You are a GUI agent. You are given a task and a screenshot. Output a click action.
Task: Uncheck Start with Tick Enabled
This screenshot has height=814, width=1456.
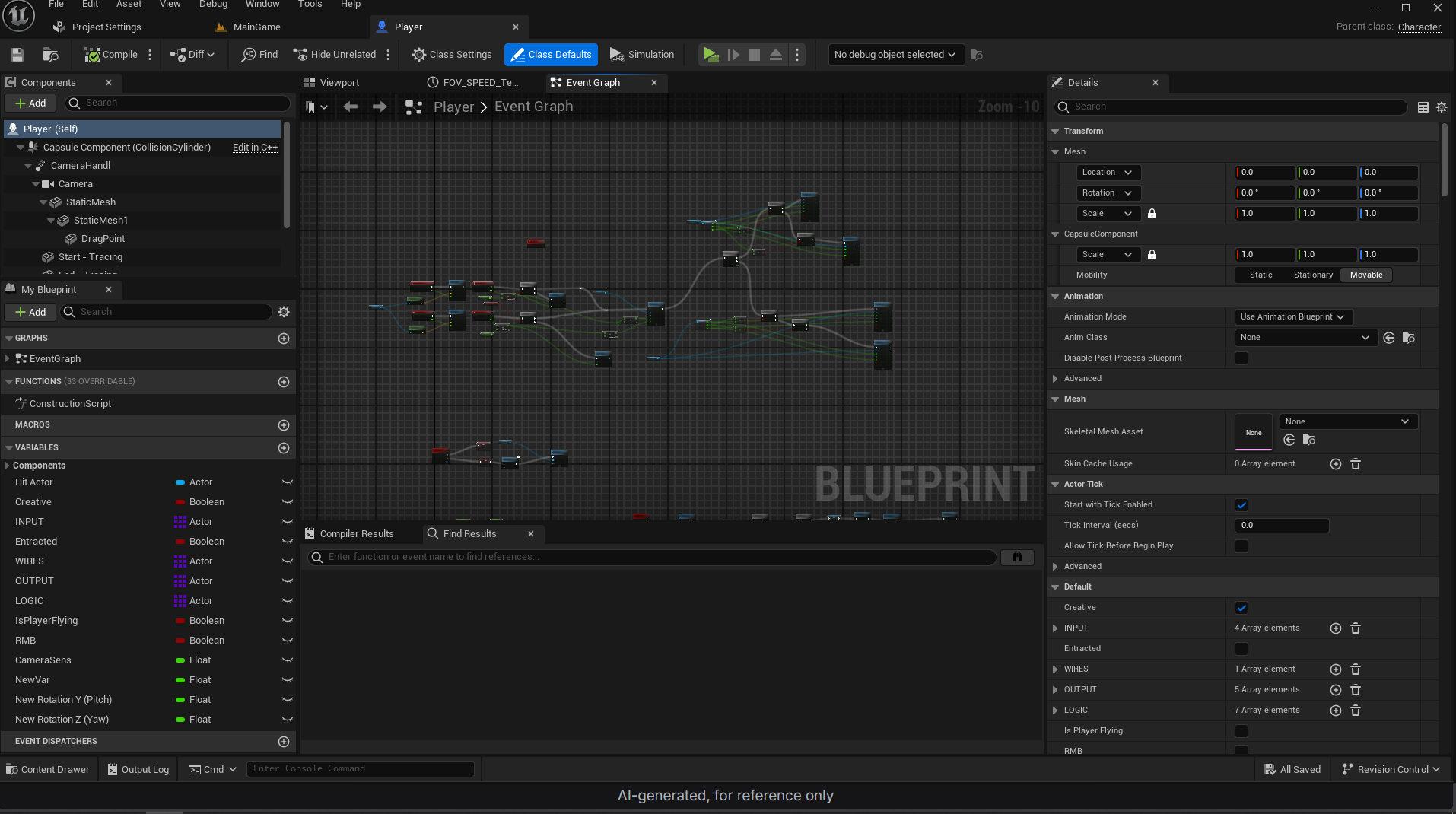(1241, 505)
